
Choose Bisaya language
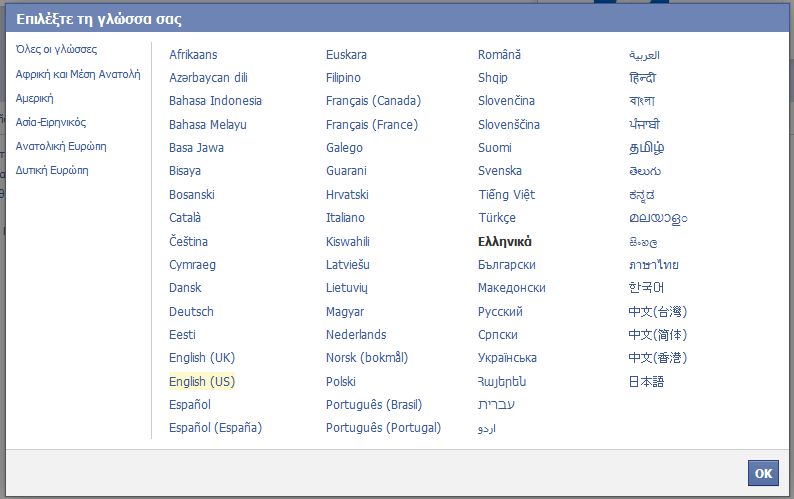point(185,171)
